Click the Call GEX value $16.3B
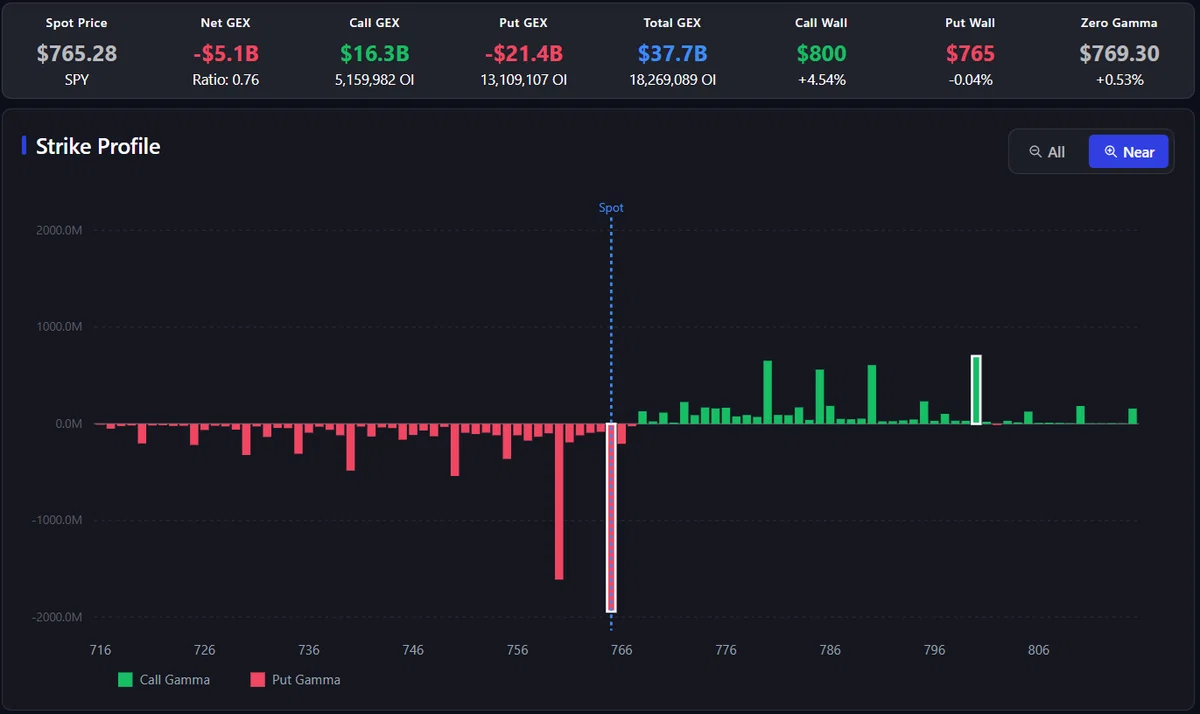Screen dimensions: 1200x714 pos(374,53)
